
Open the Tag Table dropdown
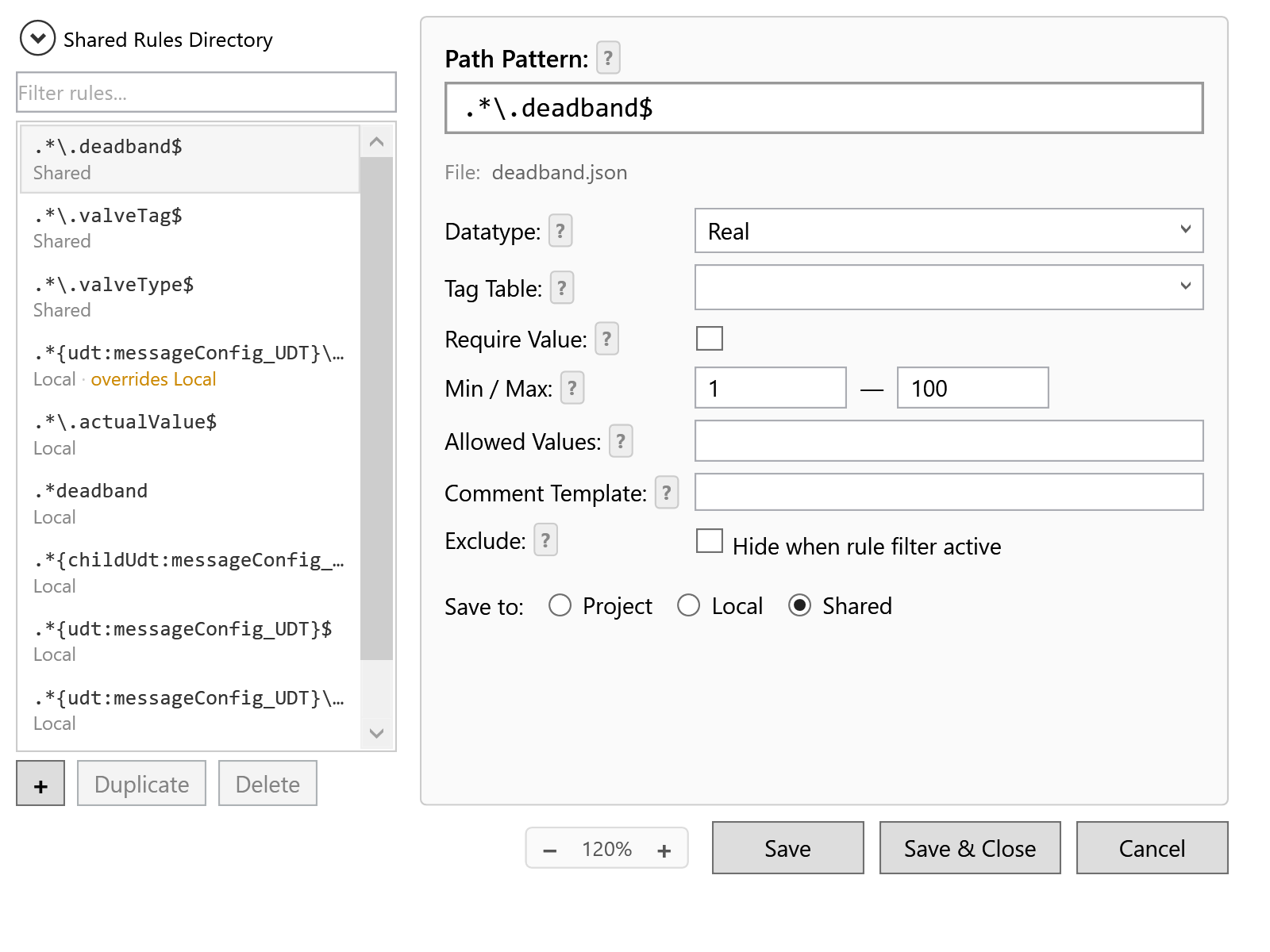(x=949, y=287)
